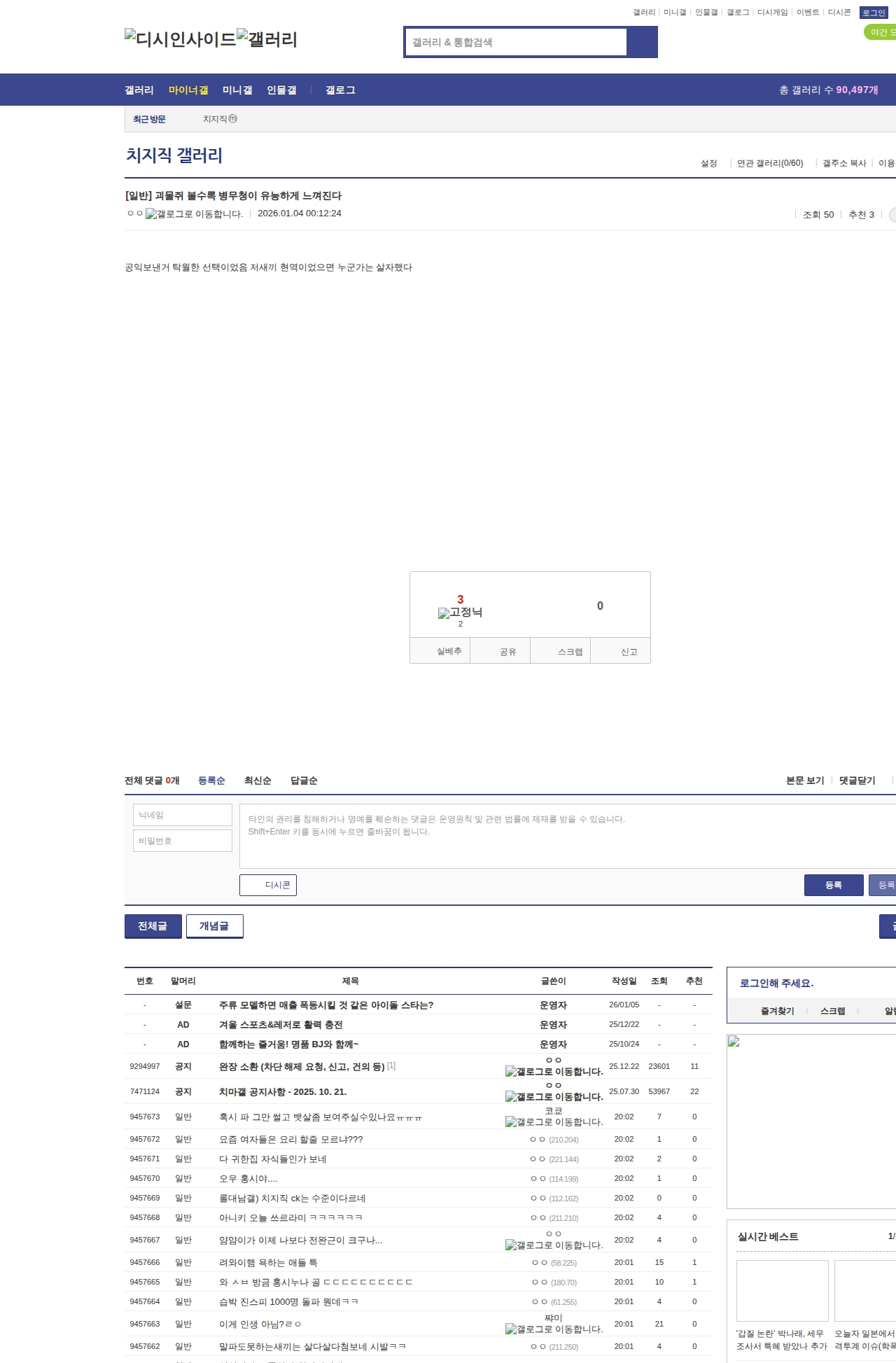
Task: Open the 즐겨찾기 link in the login box
Action: click(x=778, y=1011)
